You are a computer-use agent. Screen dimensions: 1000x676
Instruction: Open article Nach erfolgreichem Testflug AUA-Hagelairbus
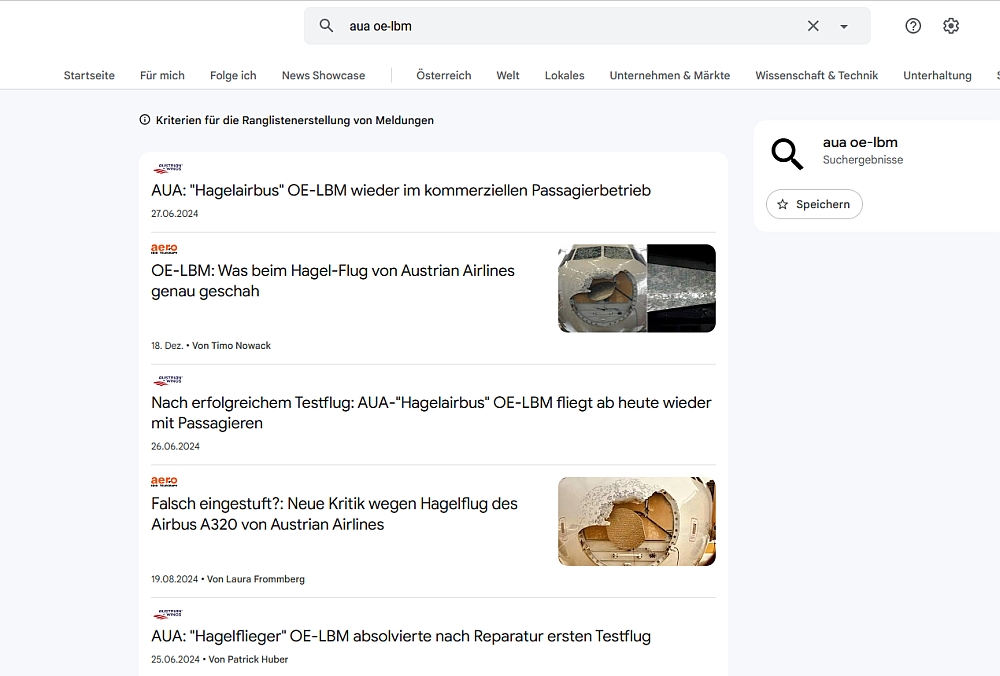click(x=431, y=413)
